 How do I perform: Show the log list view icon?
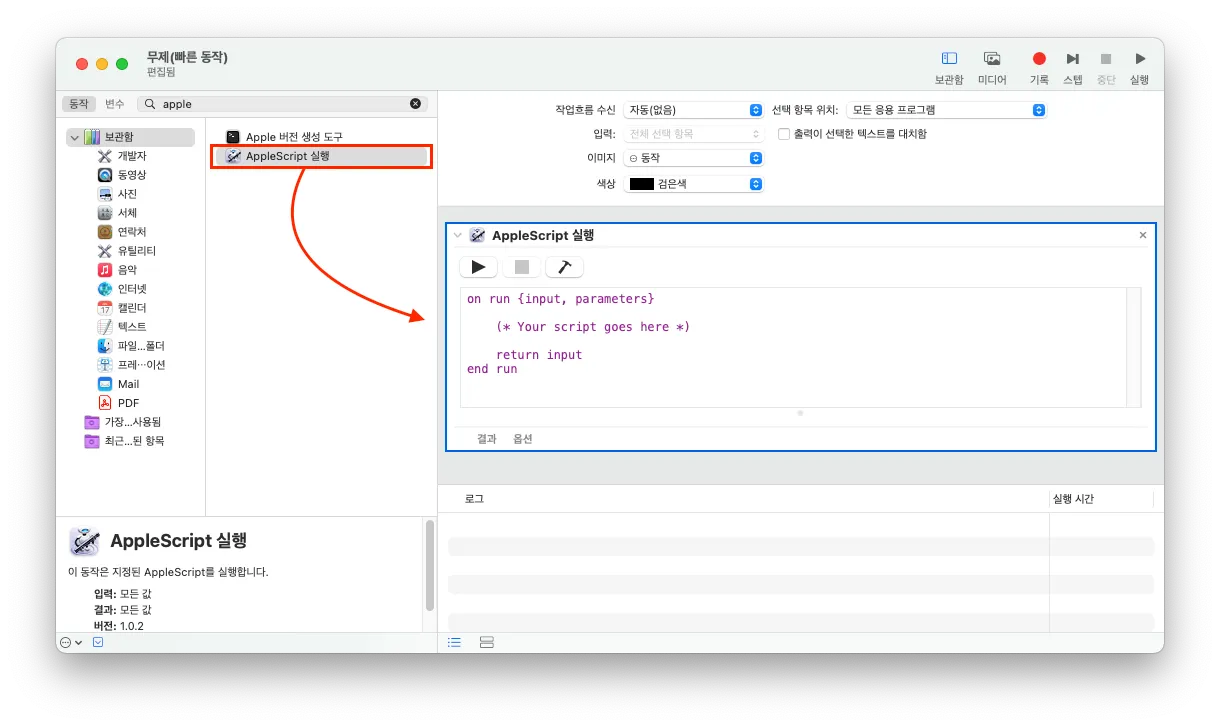(x=454, y=642)
